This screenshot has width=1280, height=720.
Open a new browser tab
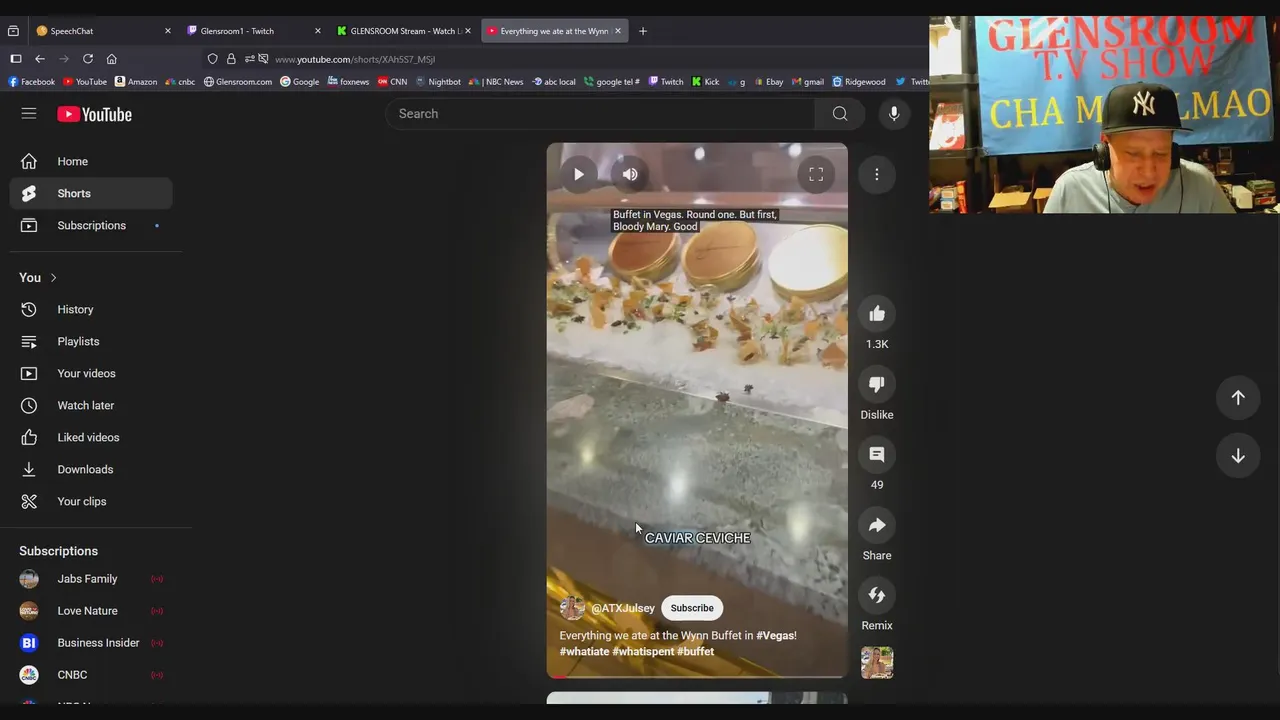[x=643, y=31]
